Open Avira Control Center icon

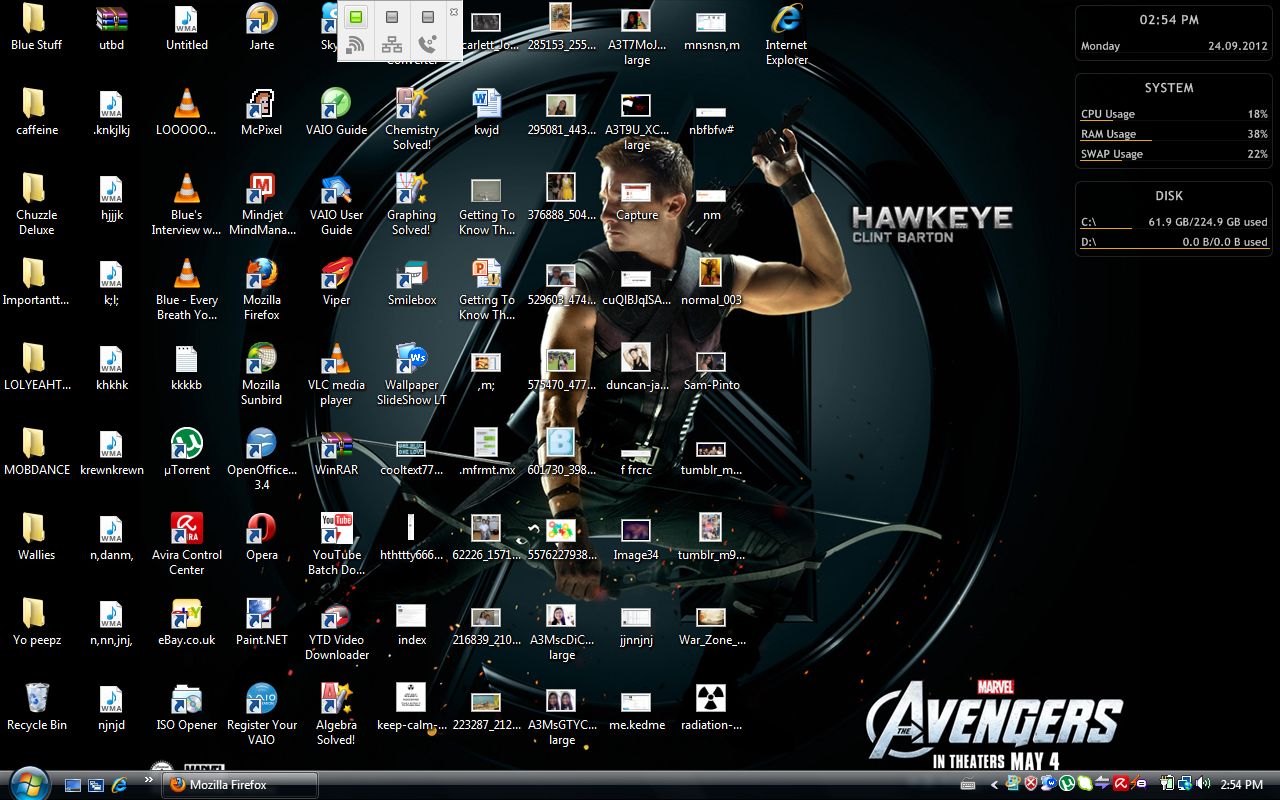point(186,530)
